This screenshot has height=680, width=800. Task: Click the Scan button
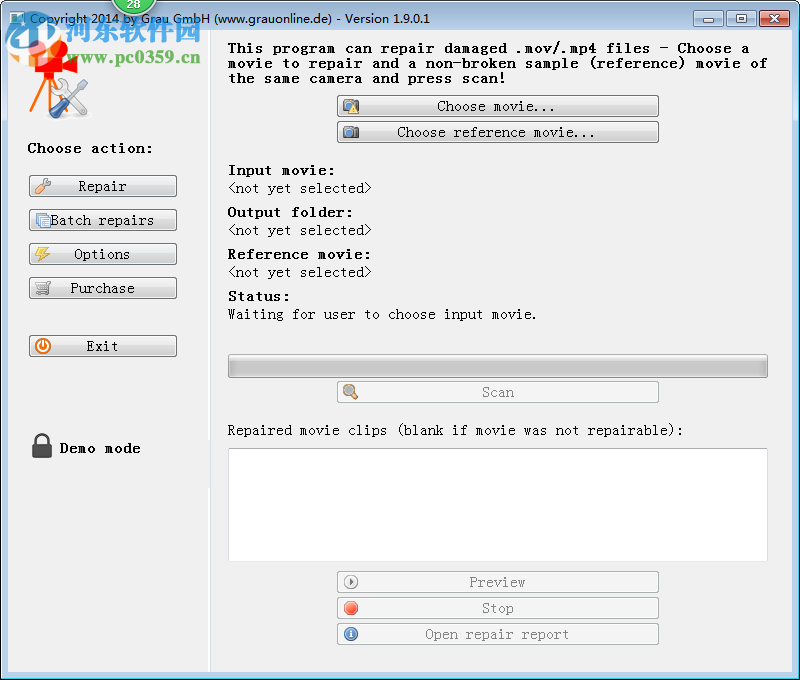coord(497,392)
